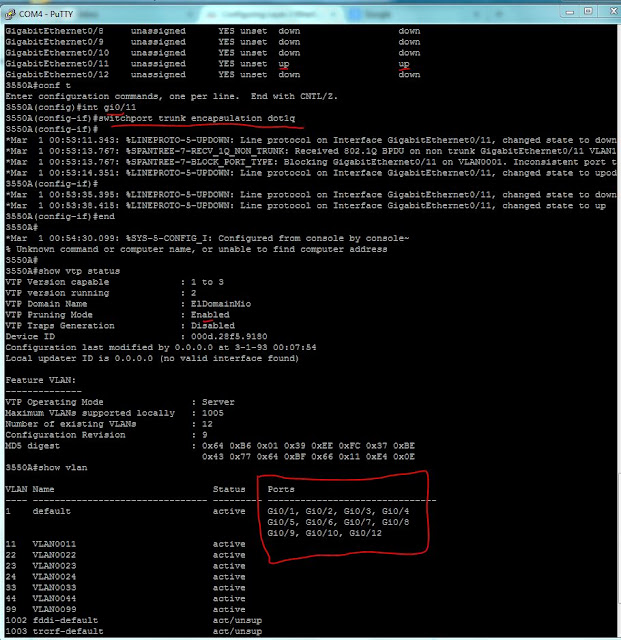Click the "Status" column header
This screenshot has width=621, height=640.
[229, 489]
